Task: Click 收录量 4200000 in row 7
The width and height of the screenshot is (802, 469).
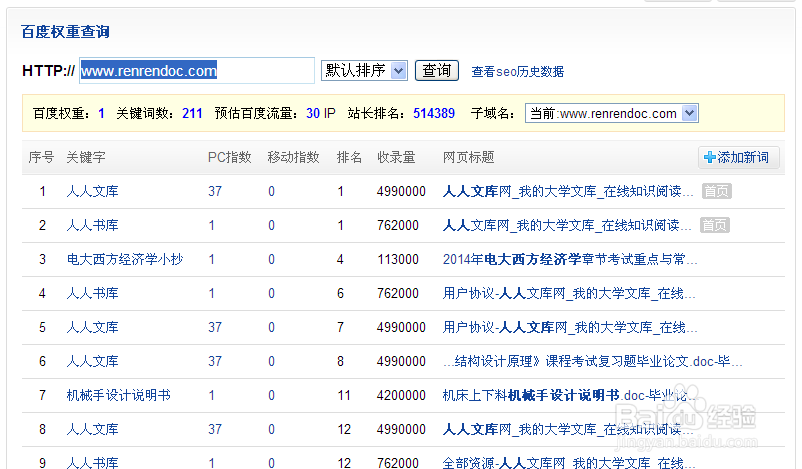Action: (x=402, y=395)
